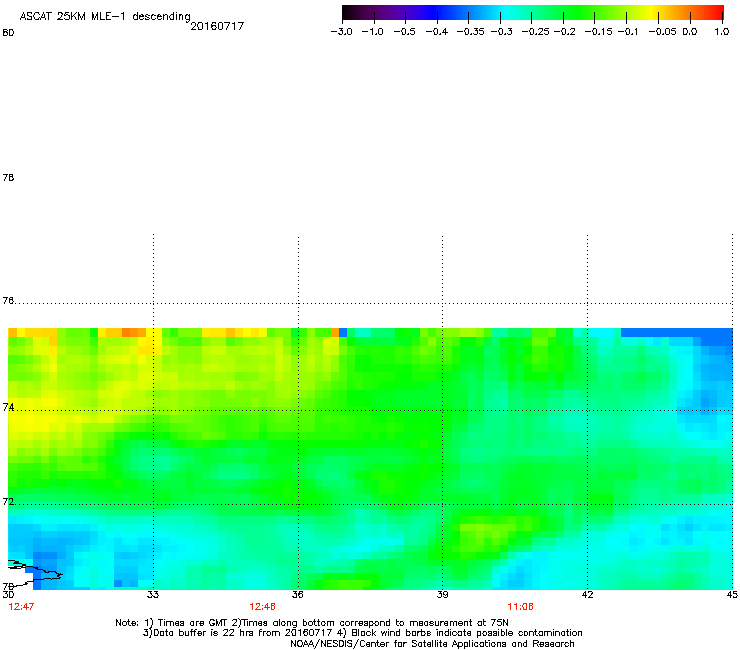This screenshot has height=650, width=740.
Task: Click the black coastline outline on the map
Action: click(x=35, y=574)
